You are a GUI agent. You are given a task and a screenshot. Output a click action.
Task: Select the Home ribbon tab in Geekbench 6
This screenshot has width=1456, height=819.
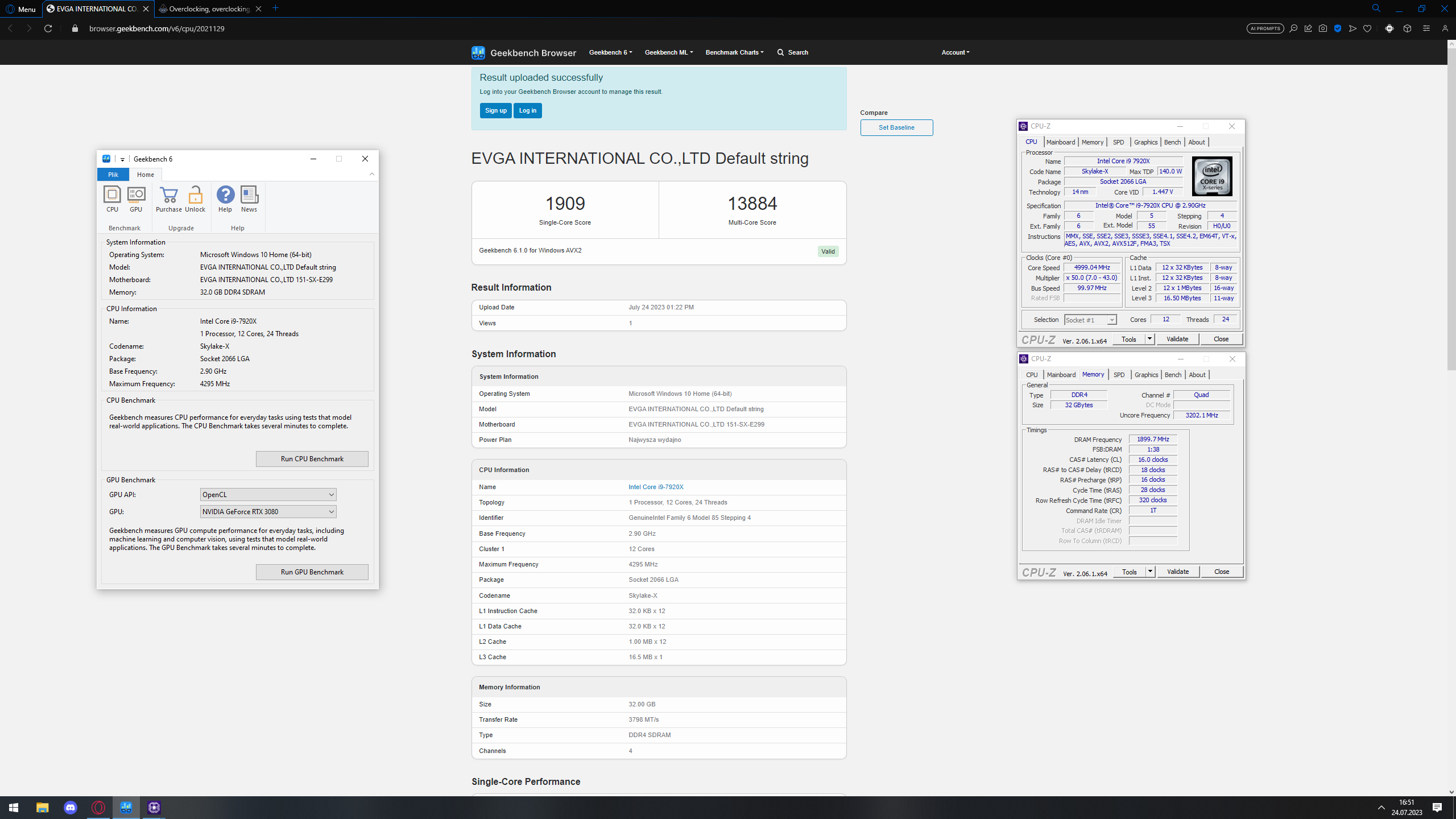pos(146,175)
